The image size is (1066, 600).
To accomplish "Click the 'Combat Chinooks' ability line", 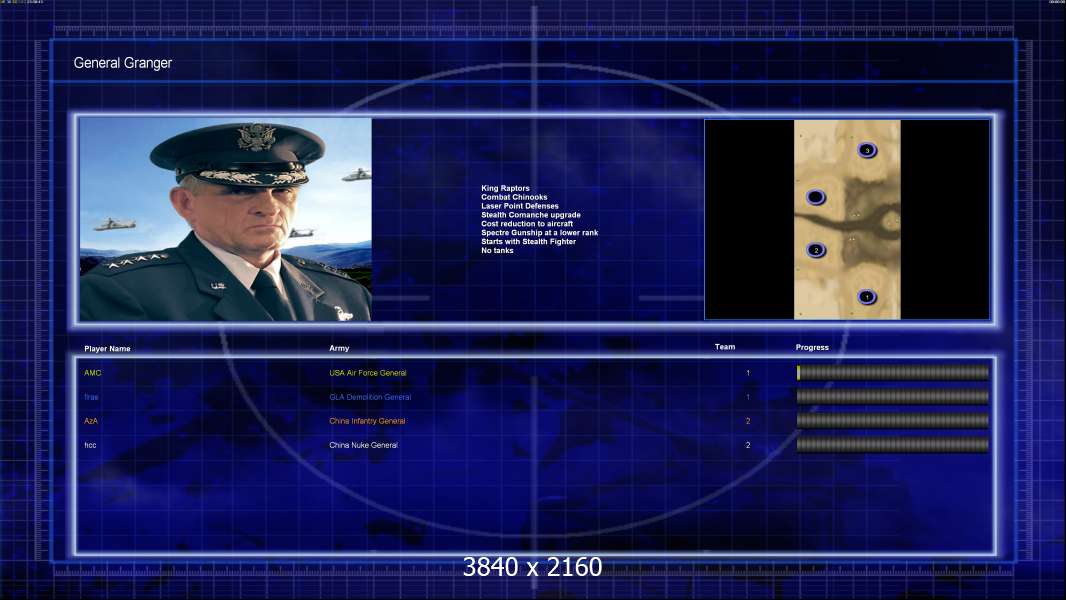I will 514,197.
